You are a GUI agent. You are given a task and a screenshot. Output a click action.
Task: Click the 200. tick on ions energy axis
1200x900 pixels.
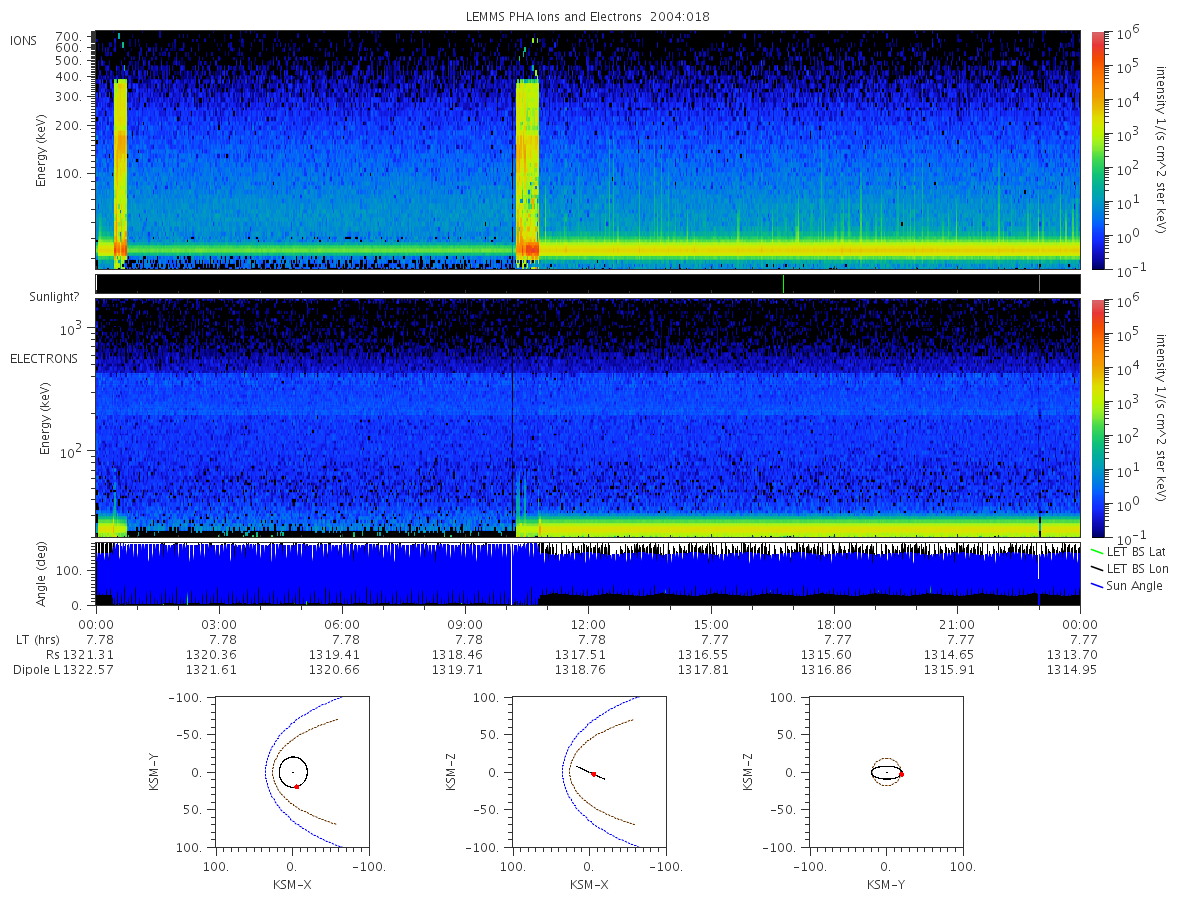pos(69,127)
